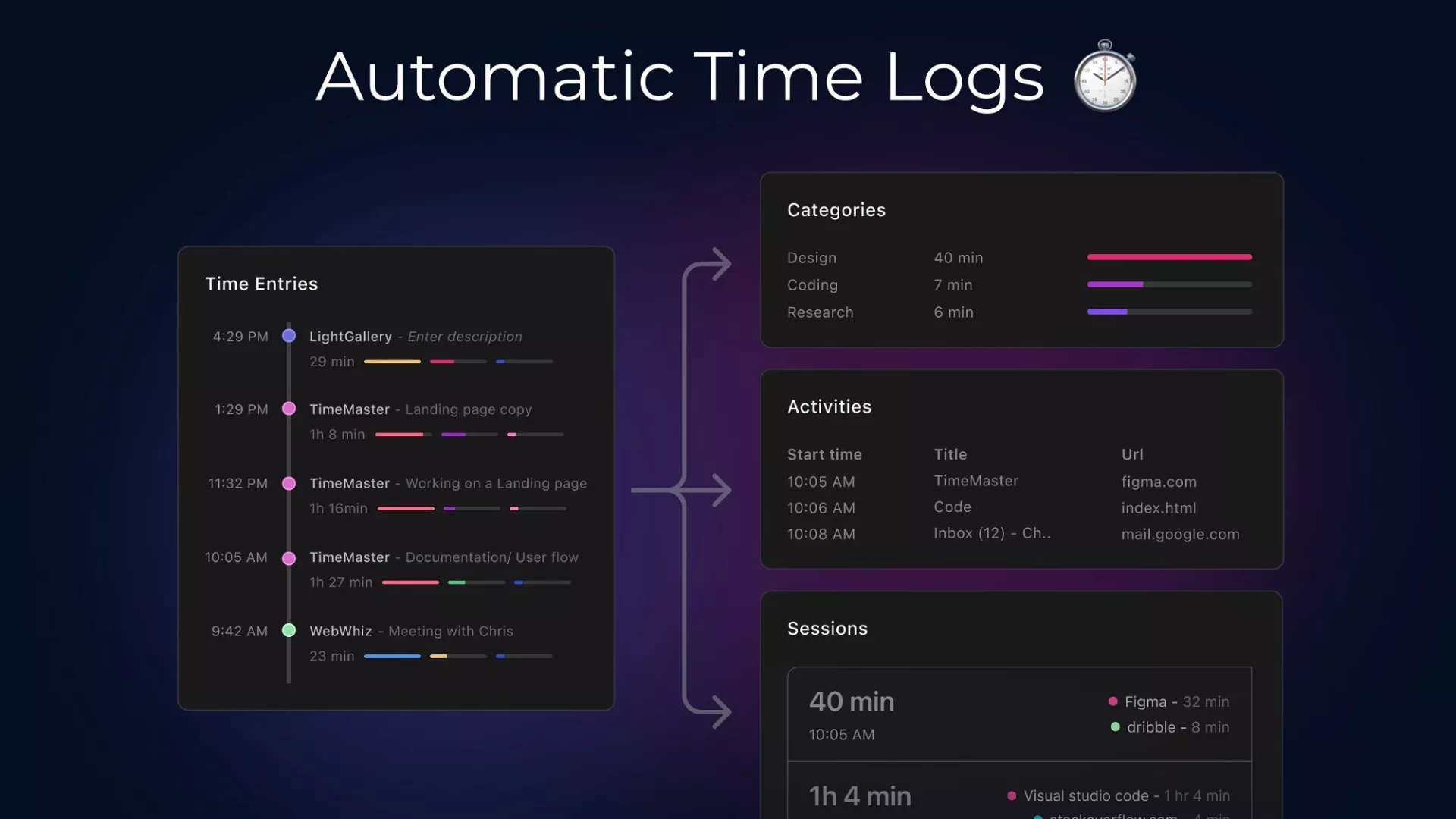This screenshot has height=819, width=1456.
Task: Click the Start time column header
Action: click(x=824, y=454)
